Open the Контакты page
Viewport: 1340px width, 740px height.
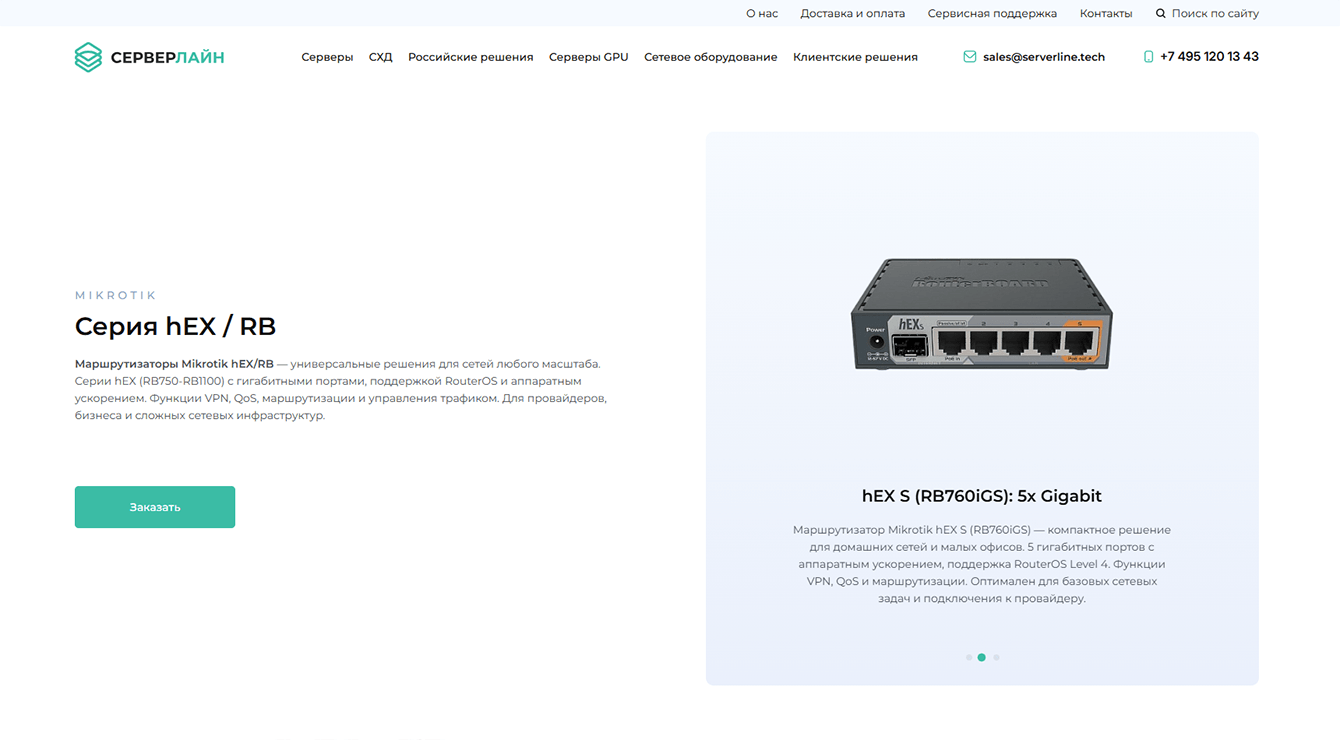click(1106, 14)
